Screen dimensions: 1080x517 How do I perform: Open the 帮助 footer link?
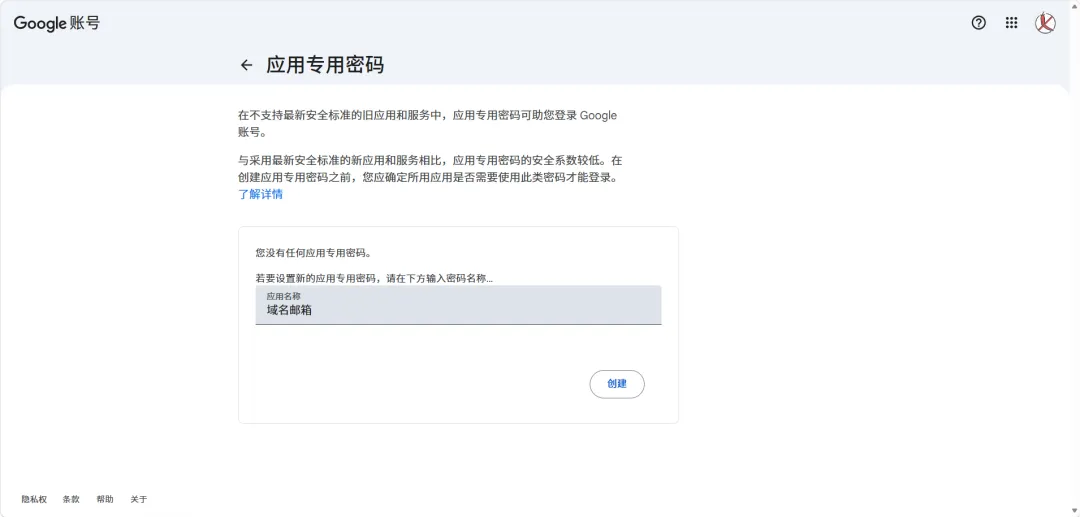(x=105, y=499)
